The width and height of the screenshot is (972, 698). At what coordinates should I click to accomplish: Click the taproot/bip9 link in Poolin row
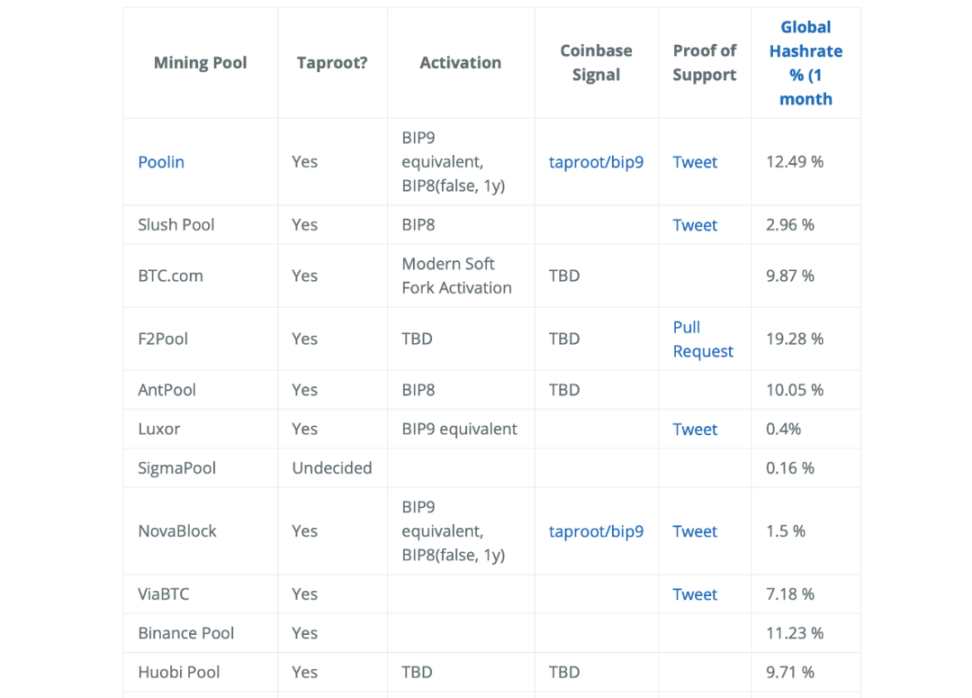596,162
